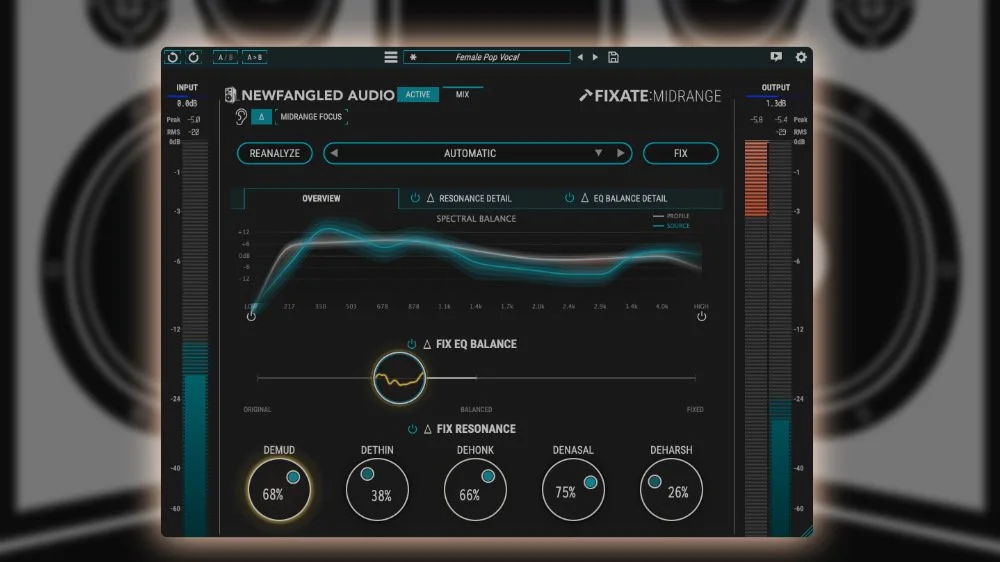This screenshot has height=562, width=1000.
Task: Toggle the HIGH frequency power icon
Action: (x=702, y=316)
